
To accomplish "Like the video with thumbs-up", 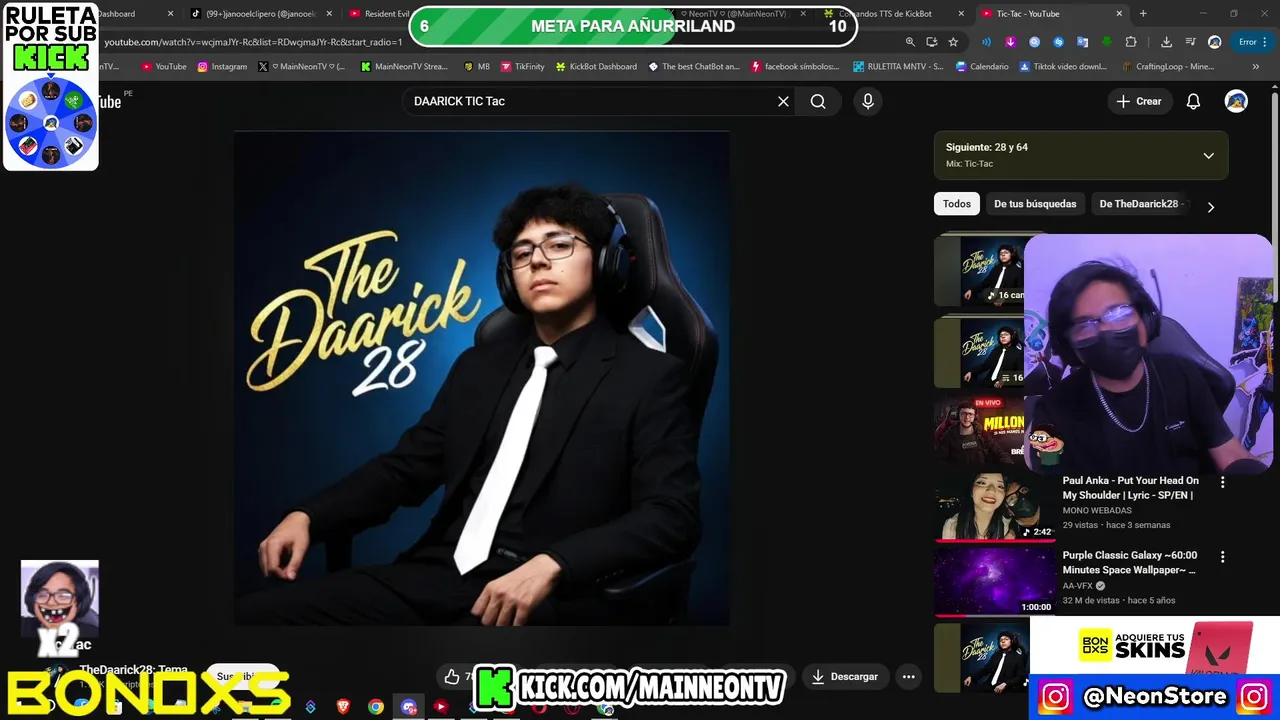I will [x=453, y=677].
